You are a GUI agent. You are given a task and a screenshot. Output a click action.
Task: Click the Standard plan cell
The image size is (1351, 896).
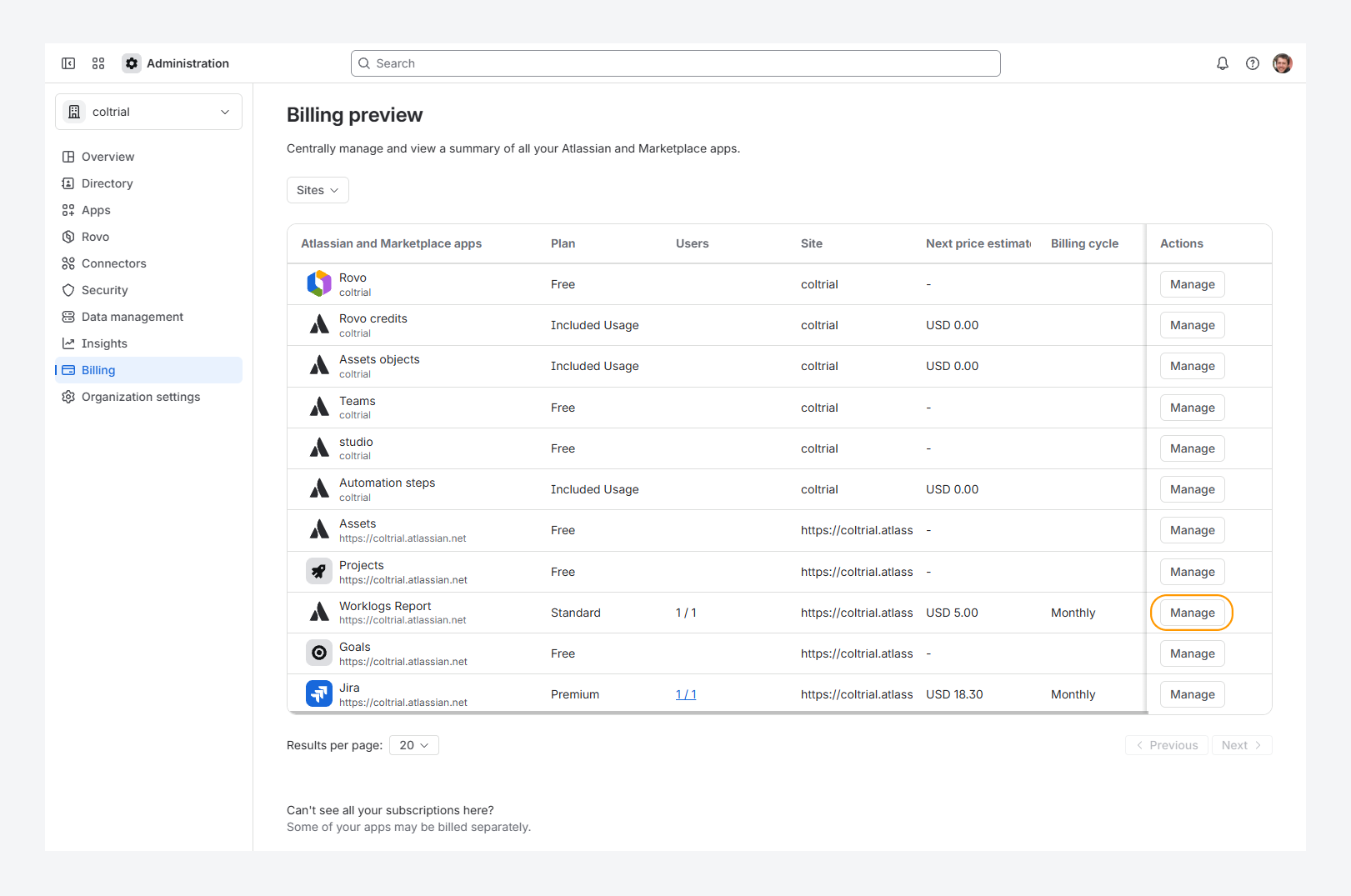(576, 613)
